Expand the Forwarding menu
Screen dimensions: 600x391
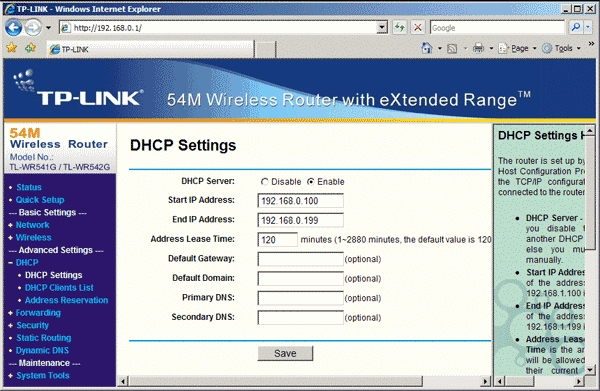coord(38,313)
